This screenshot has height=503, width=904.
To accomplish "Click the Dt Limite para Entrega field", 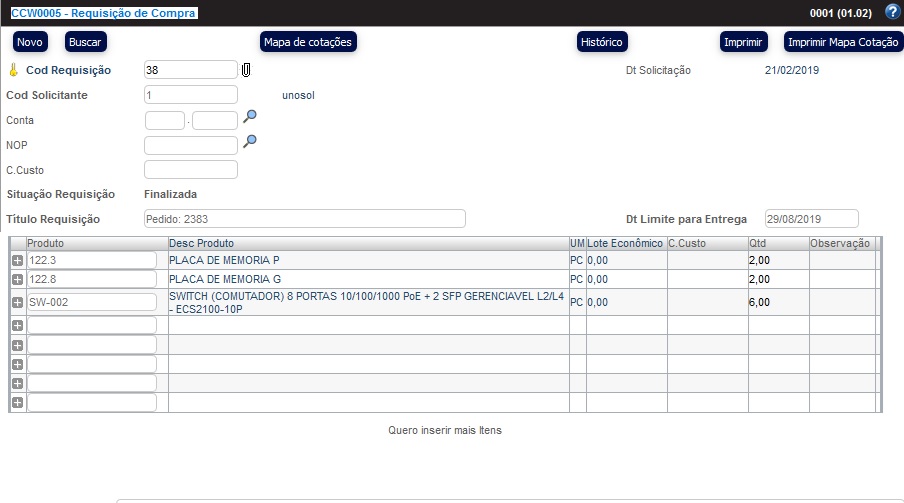I will click(812, 219).
